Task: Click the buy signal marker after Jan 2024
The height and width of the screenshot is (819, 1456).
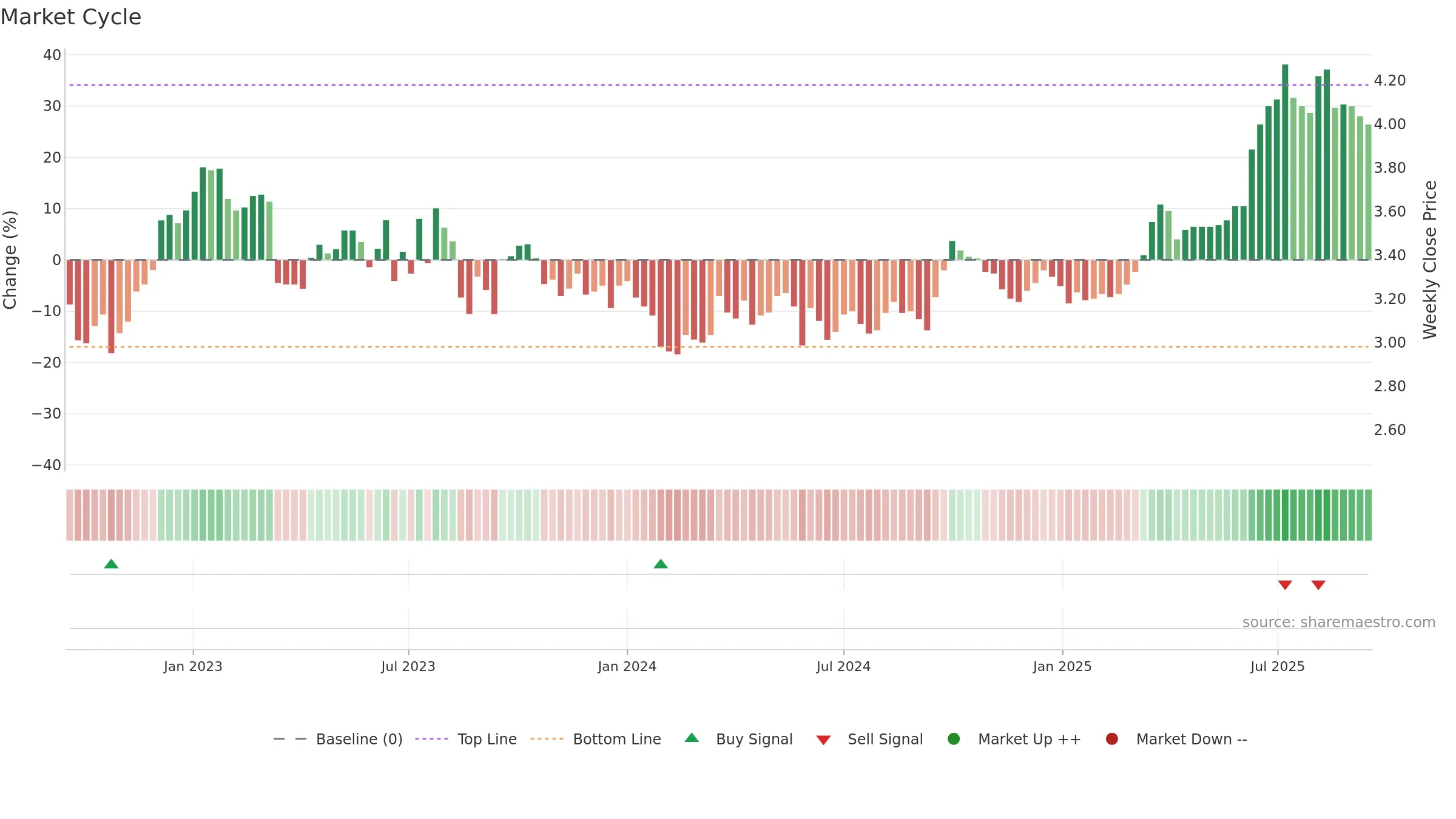Action: point(661,564)
